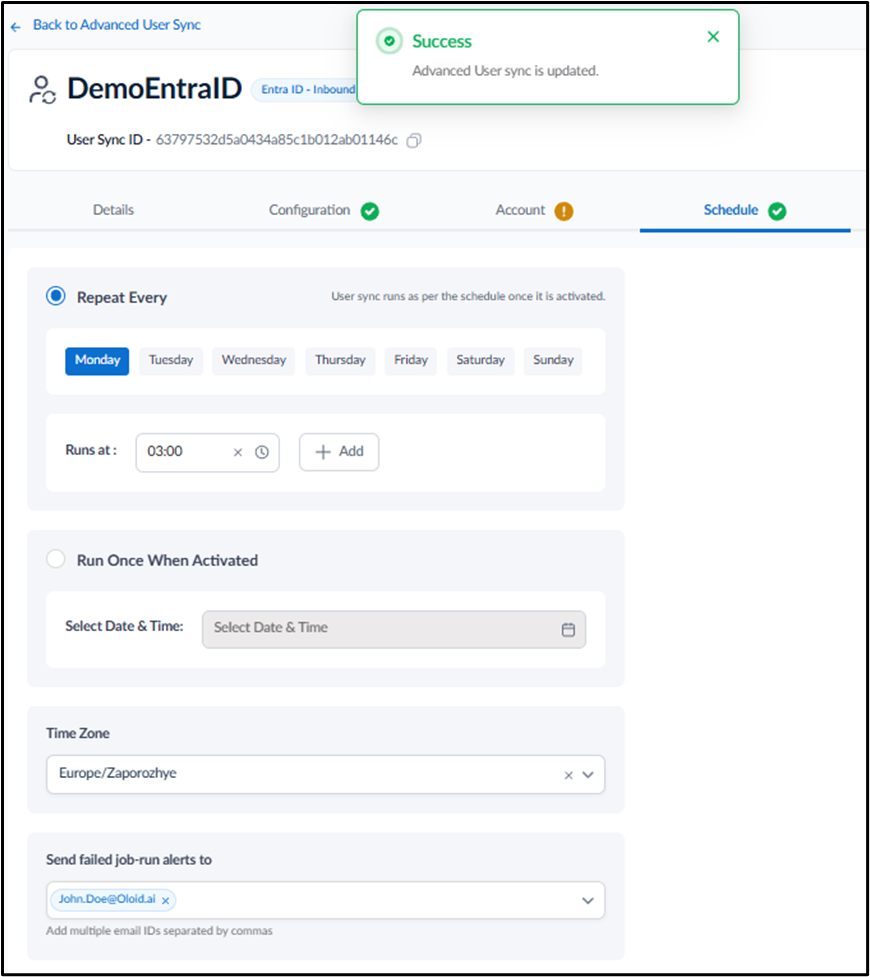Clear the 03:00 time value

pyautogui.click(x=237, y=453)
